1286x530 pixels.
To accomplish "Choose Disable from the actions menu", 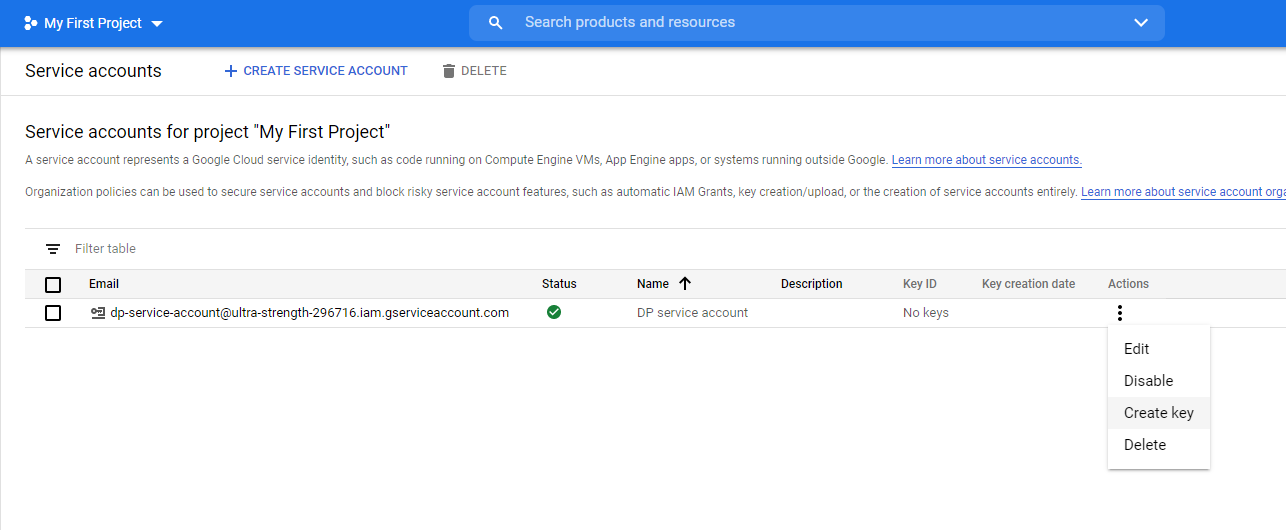I will coord(1159,381).
